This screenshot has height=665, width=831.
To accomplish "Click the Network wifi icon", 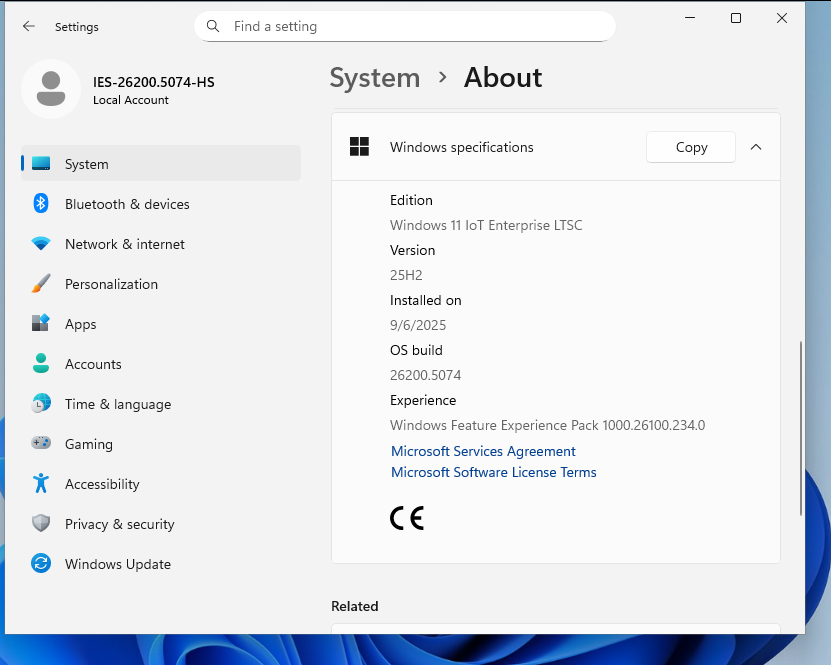I will 41,244.
